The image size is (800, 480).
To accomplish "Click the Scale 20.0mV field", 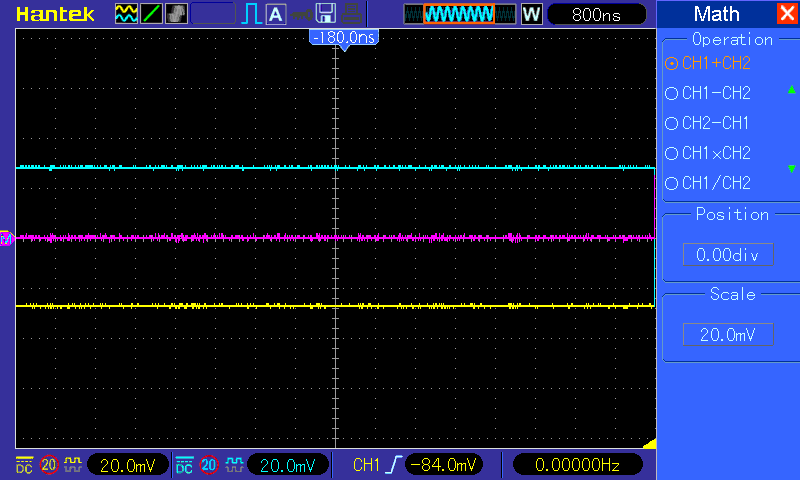I will point(728,335).
